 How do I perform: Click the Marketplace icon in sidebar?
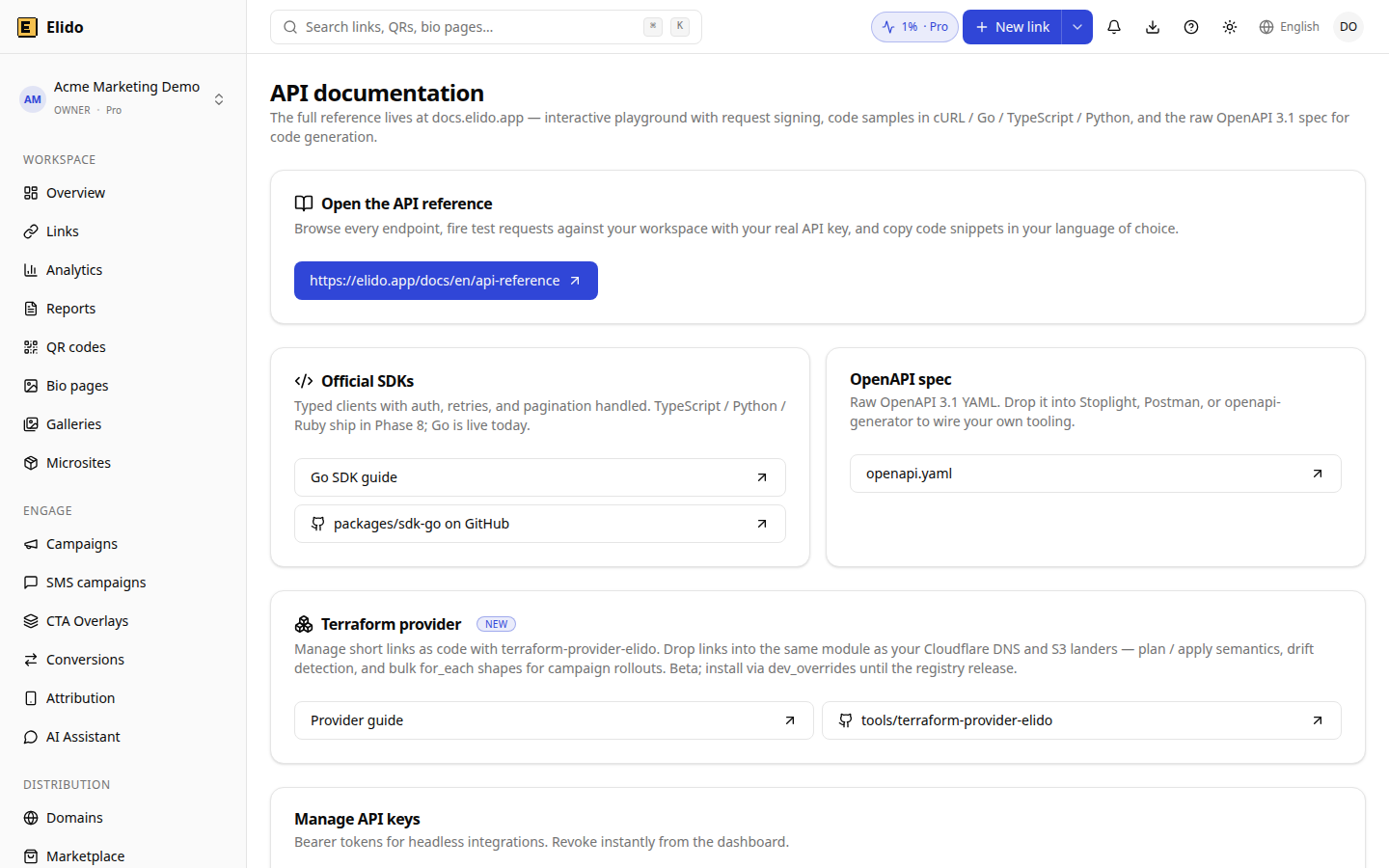31,856
